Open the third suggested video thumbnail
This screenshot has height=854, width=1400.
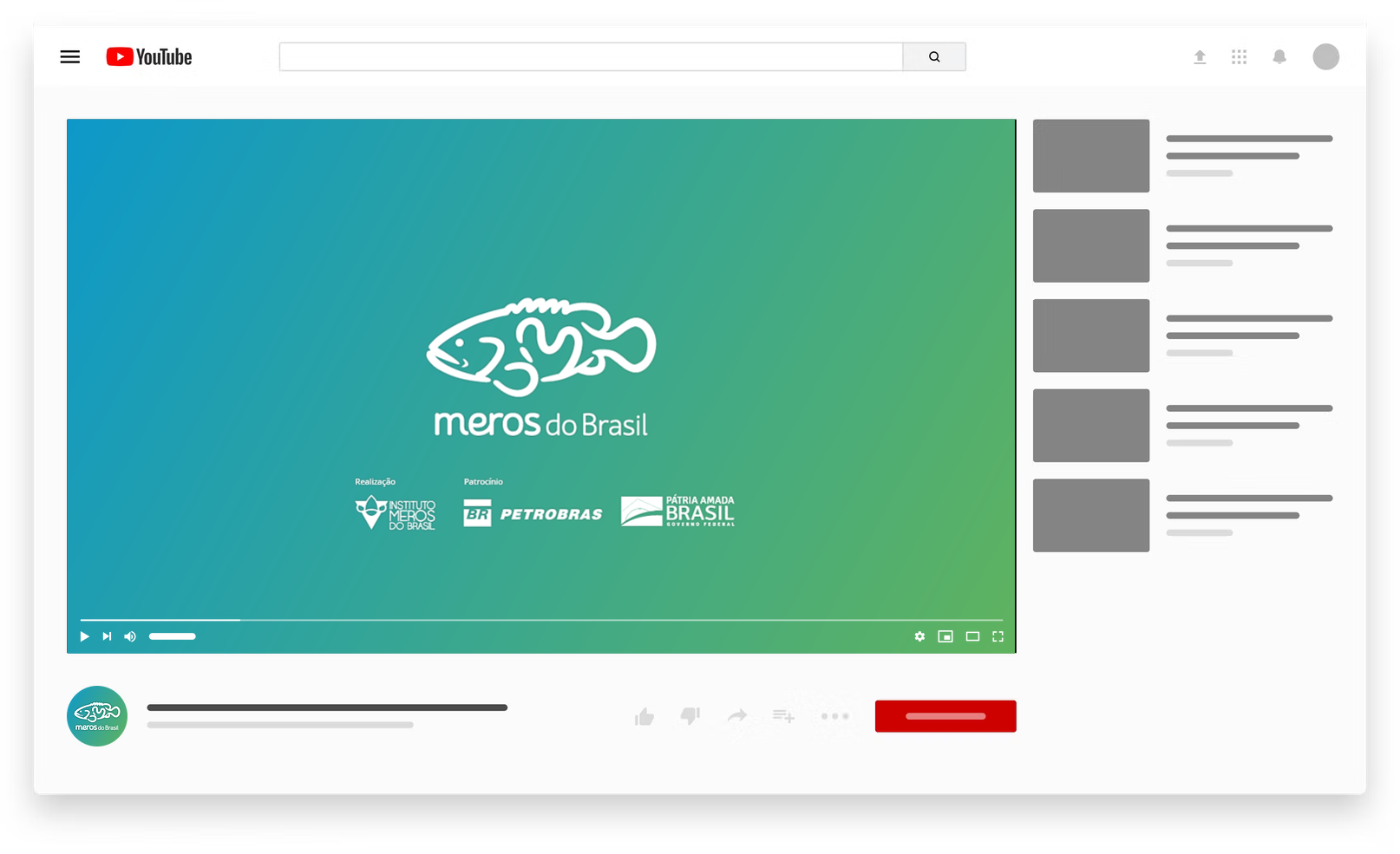click(x=1091, y=336)
